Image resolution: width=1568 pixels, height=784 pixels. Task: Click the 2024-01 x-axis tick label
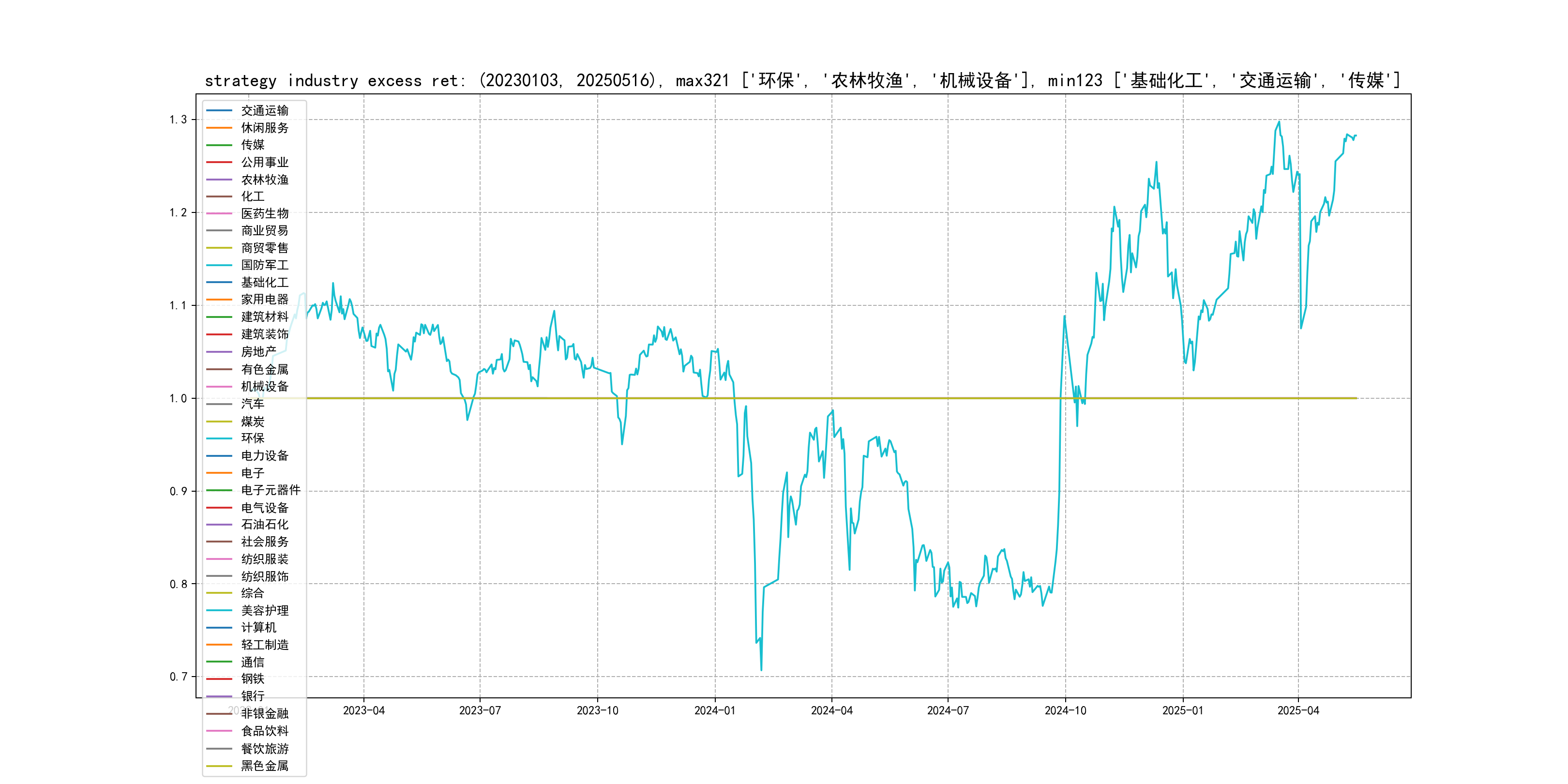715,710
